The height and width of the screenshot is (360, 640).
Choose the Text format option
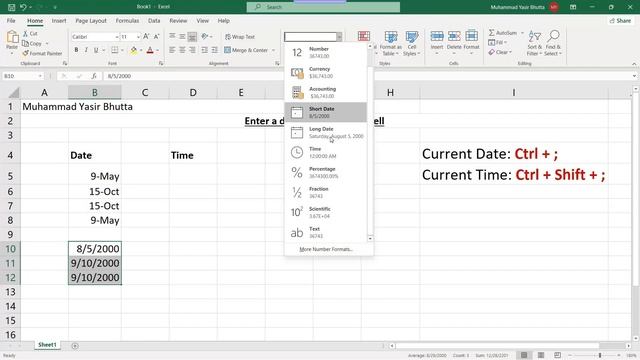point(325,232)
